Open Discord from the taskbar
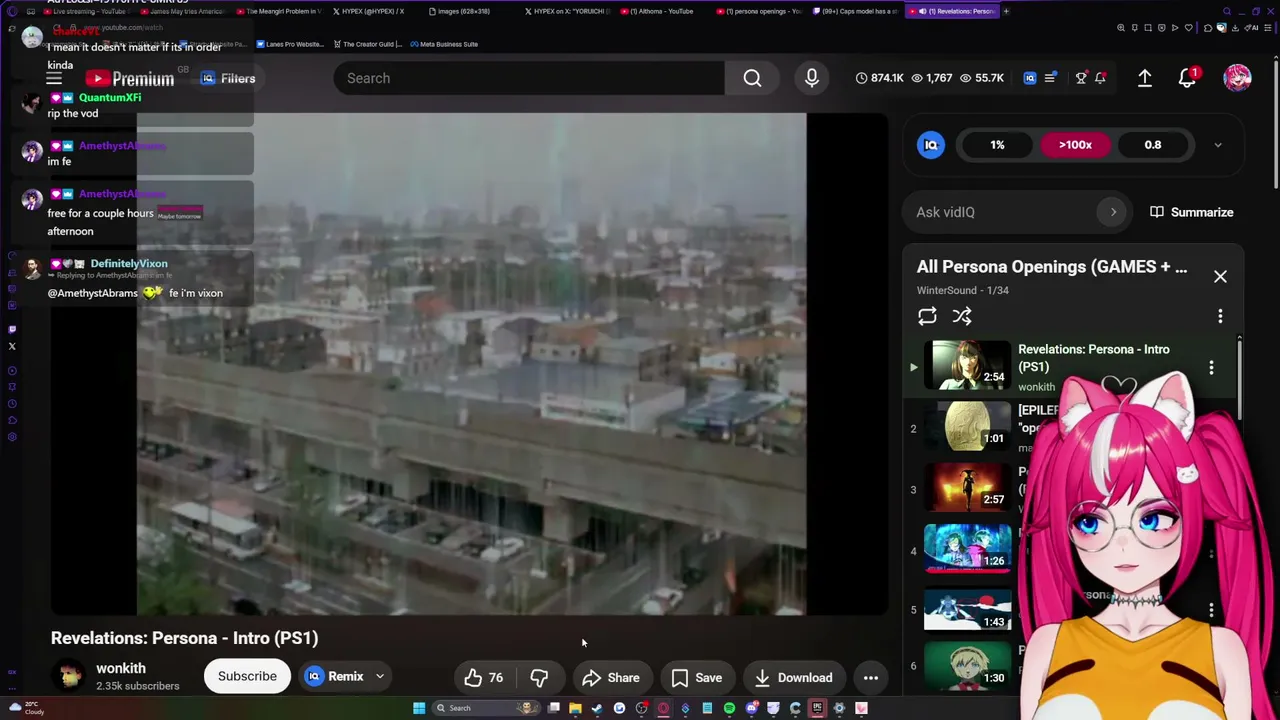Image resolution: width=1280 pixels, height=720 pixels. 751,708
